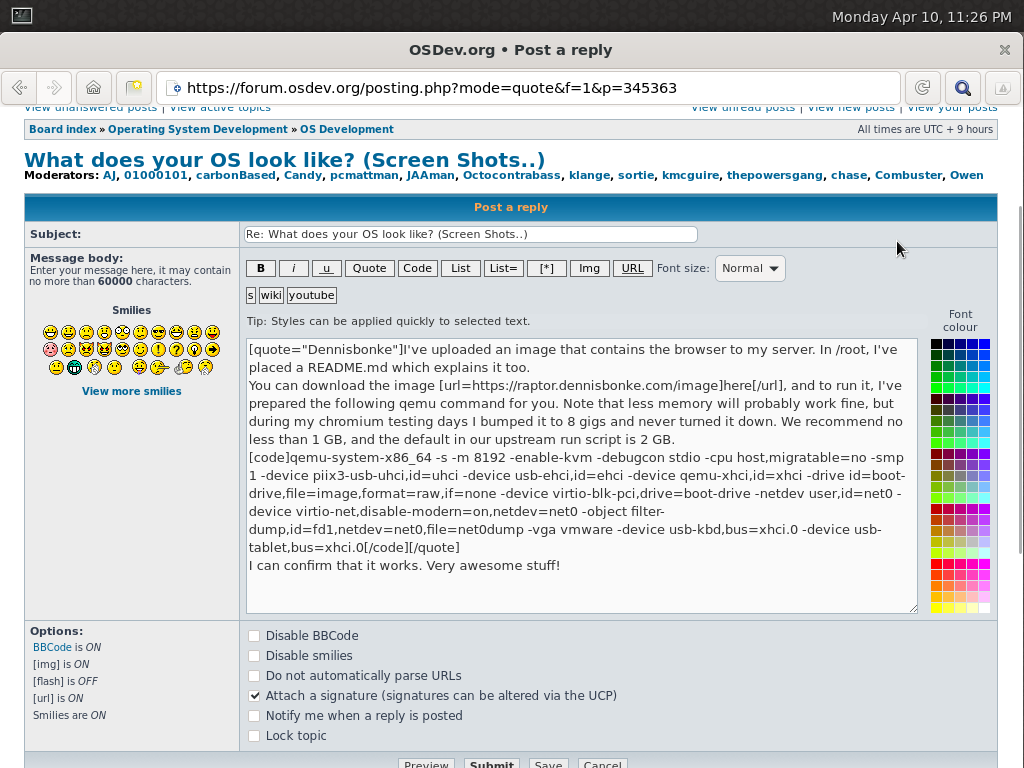Insert the shocked wide-eyed smiley
The image size is (1024, 768).
tap(122, 332)
